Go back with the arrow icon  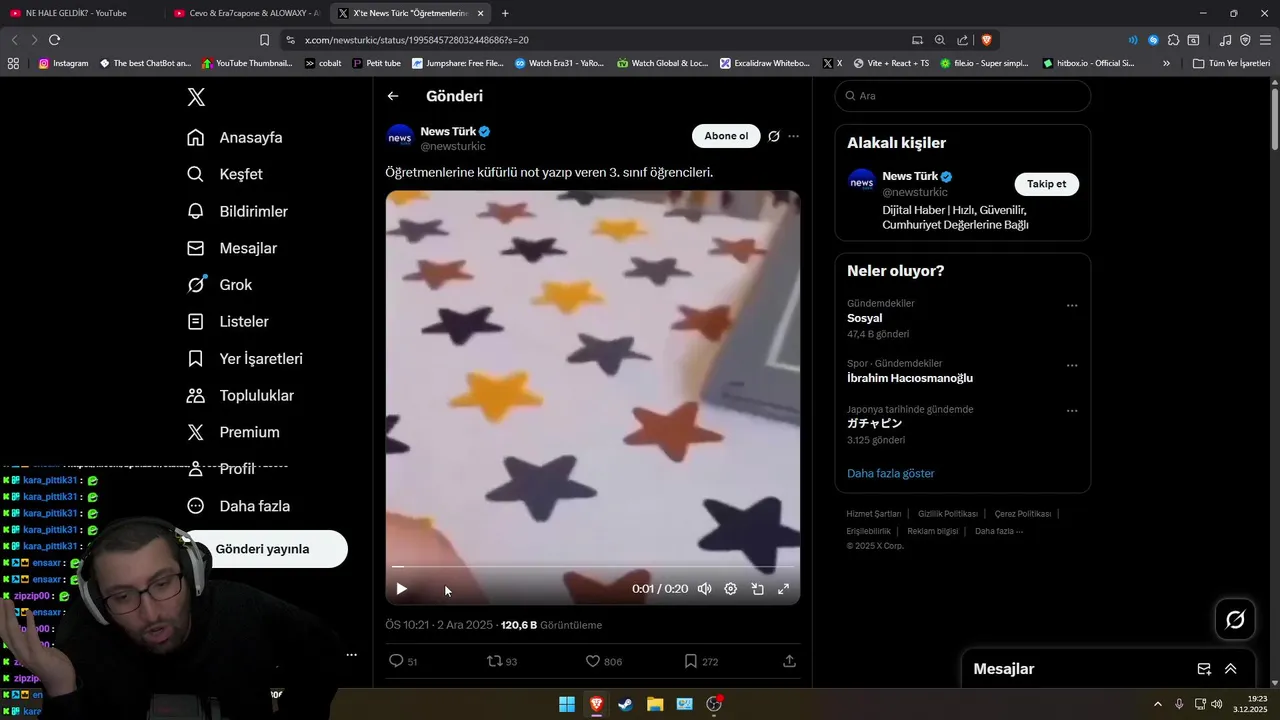point(393,96)
